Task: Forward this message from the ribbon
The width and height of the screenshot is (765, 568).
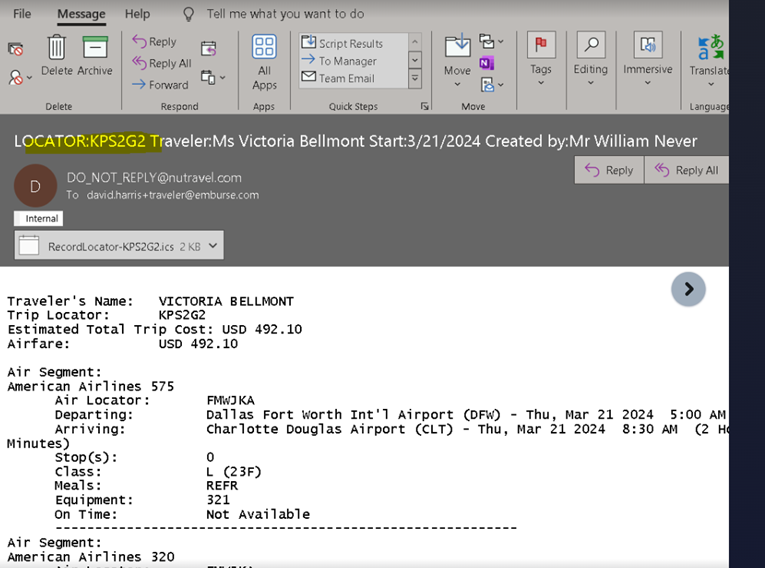Action: click(160, 84)
